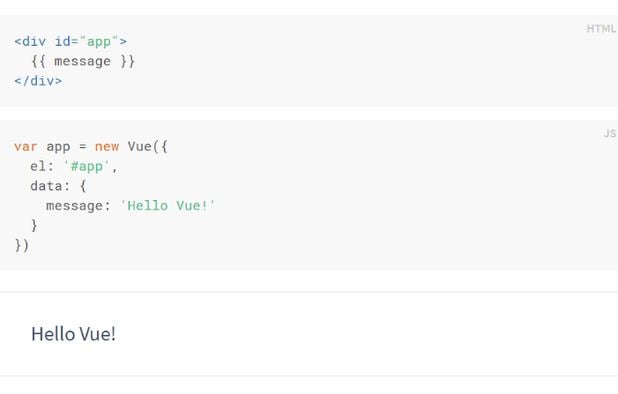Click the data property line
This screenshot has height=394, width=618.
coord(58,186)
